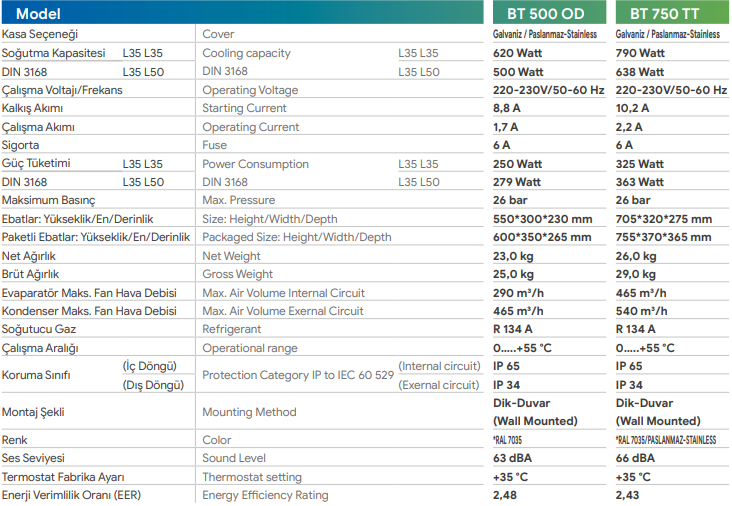Select the 66 dBA sound level value
Viewport: 732px width, 506px height.
tap(636, 458)
